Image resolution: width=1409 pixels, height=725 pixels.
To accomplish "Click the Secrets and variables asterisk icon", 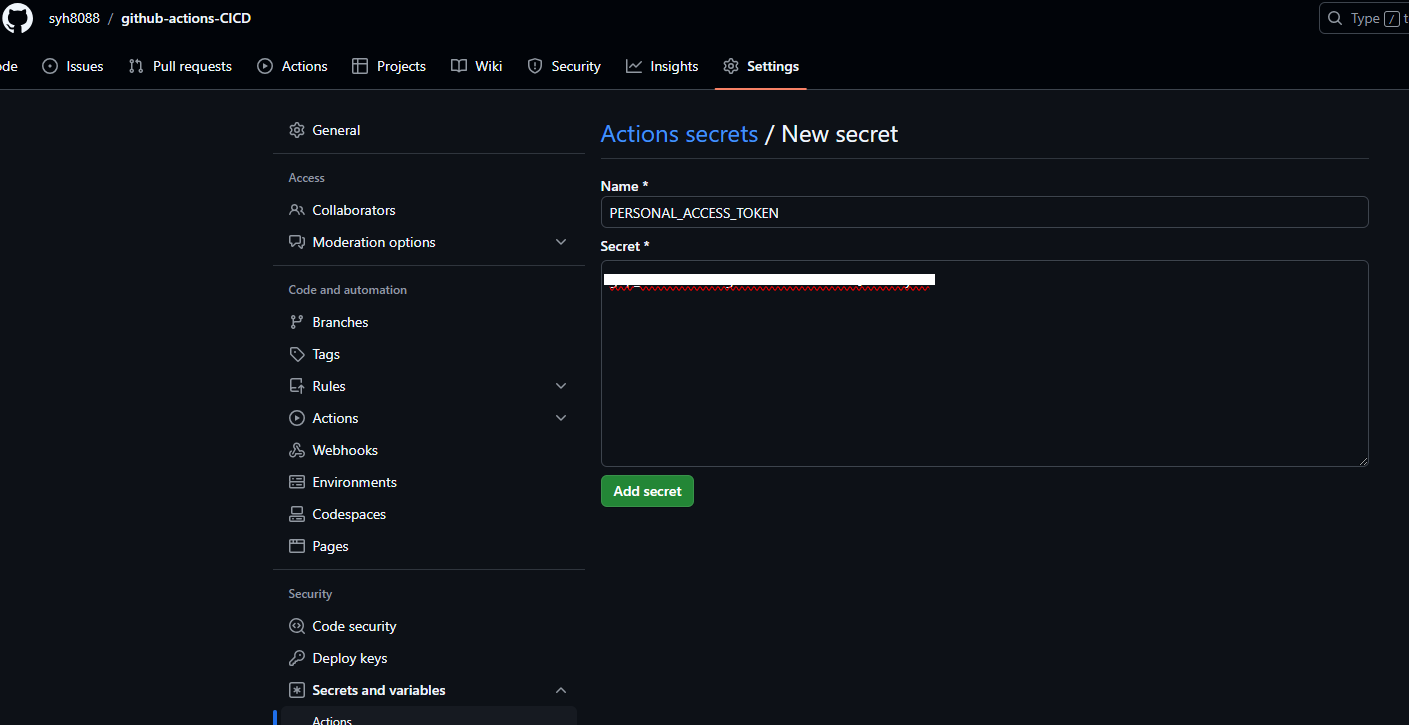I will pyautogui.click(x=297, y=690).
